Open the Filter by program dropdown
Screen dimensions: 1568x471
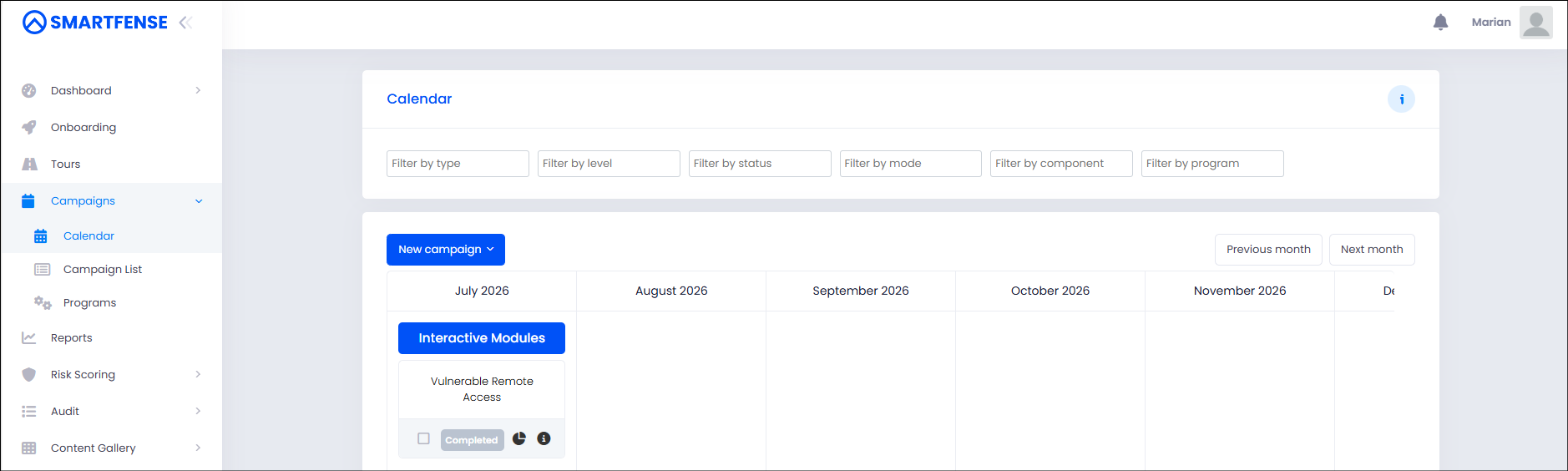pyautogui.click(x=1212, y=164)
